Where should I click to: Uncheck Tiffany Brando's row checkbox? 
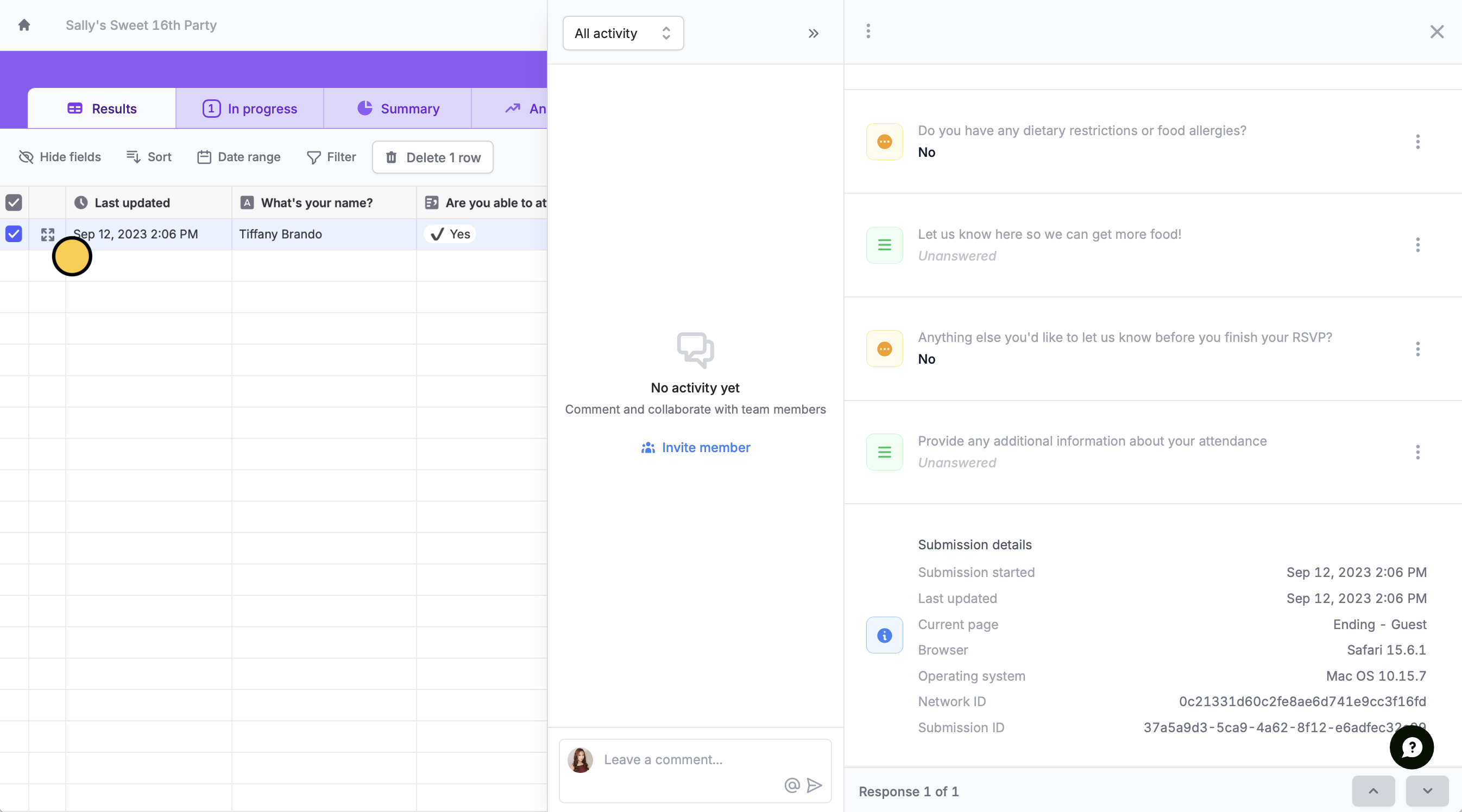14,233
